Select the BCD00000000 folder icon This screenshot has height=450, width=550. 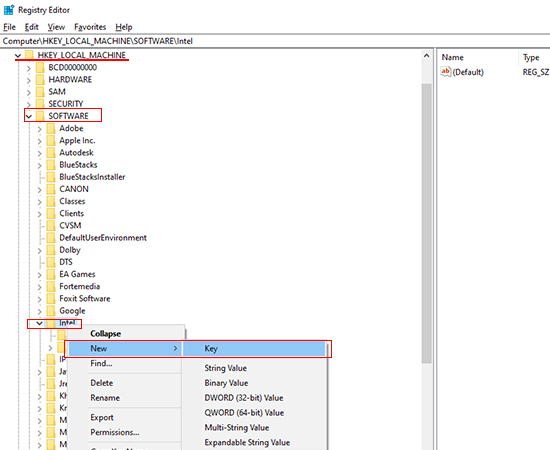[x=40, y=67]
